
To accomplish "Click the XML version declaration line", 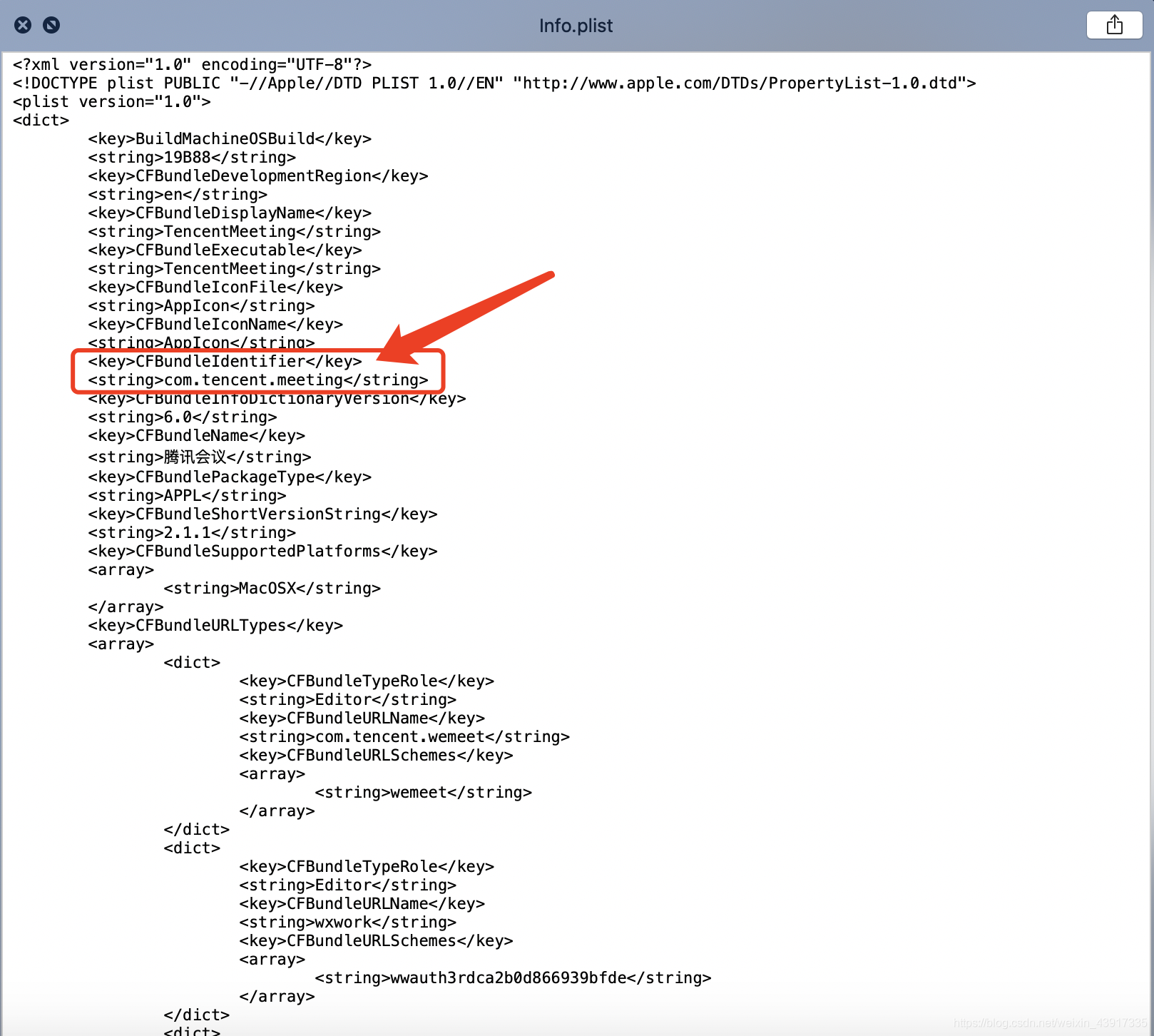I will coord(192,64).
